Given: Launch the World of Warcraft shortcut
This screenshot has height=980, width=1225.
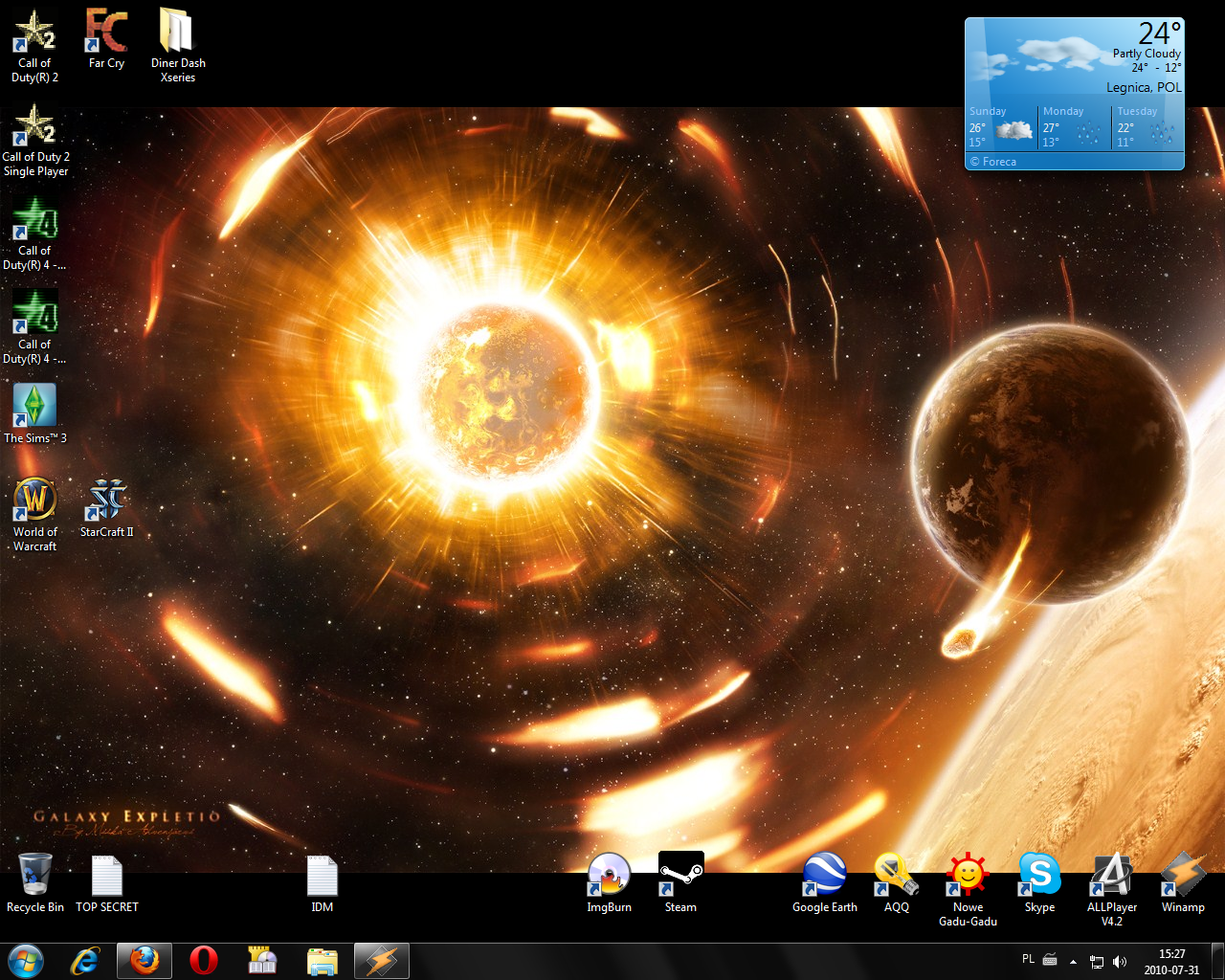Looking at the screenshot, I should pyautogui.click(x=35, y=514).
